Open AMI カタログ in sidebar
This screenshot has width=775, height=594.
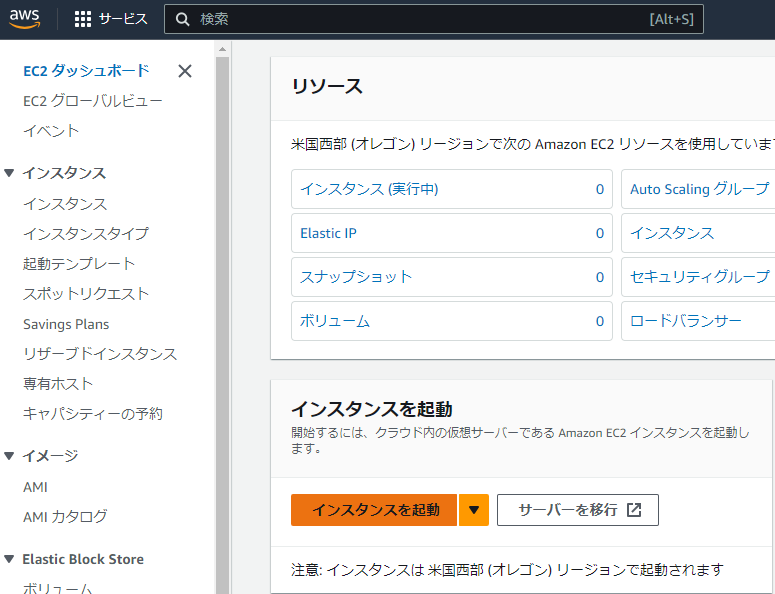point(65,517)
